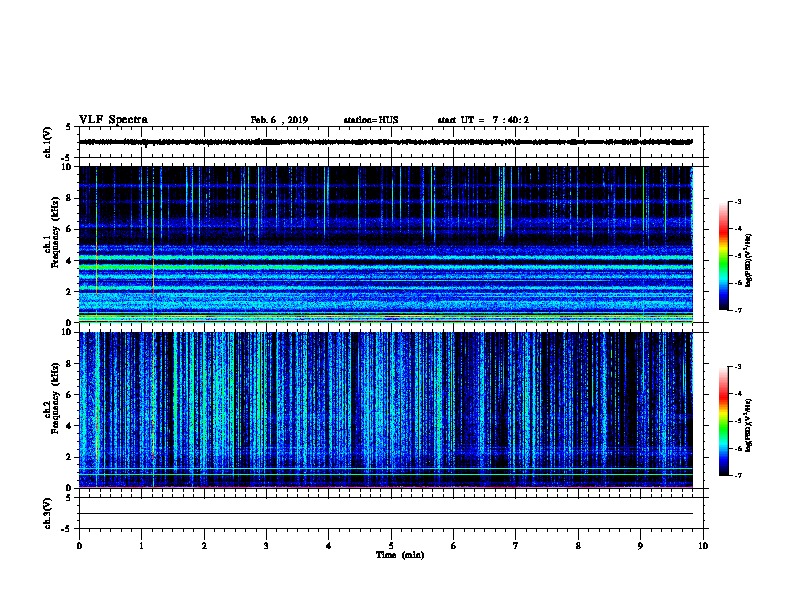Click the time axis tick label '3'
Screen dimensions: 792x612
(x=266, y=546)
